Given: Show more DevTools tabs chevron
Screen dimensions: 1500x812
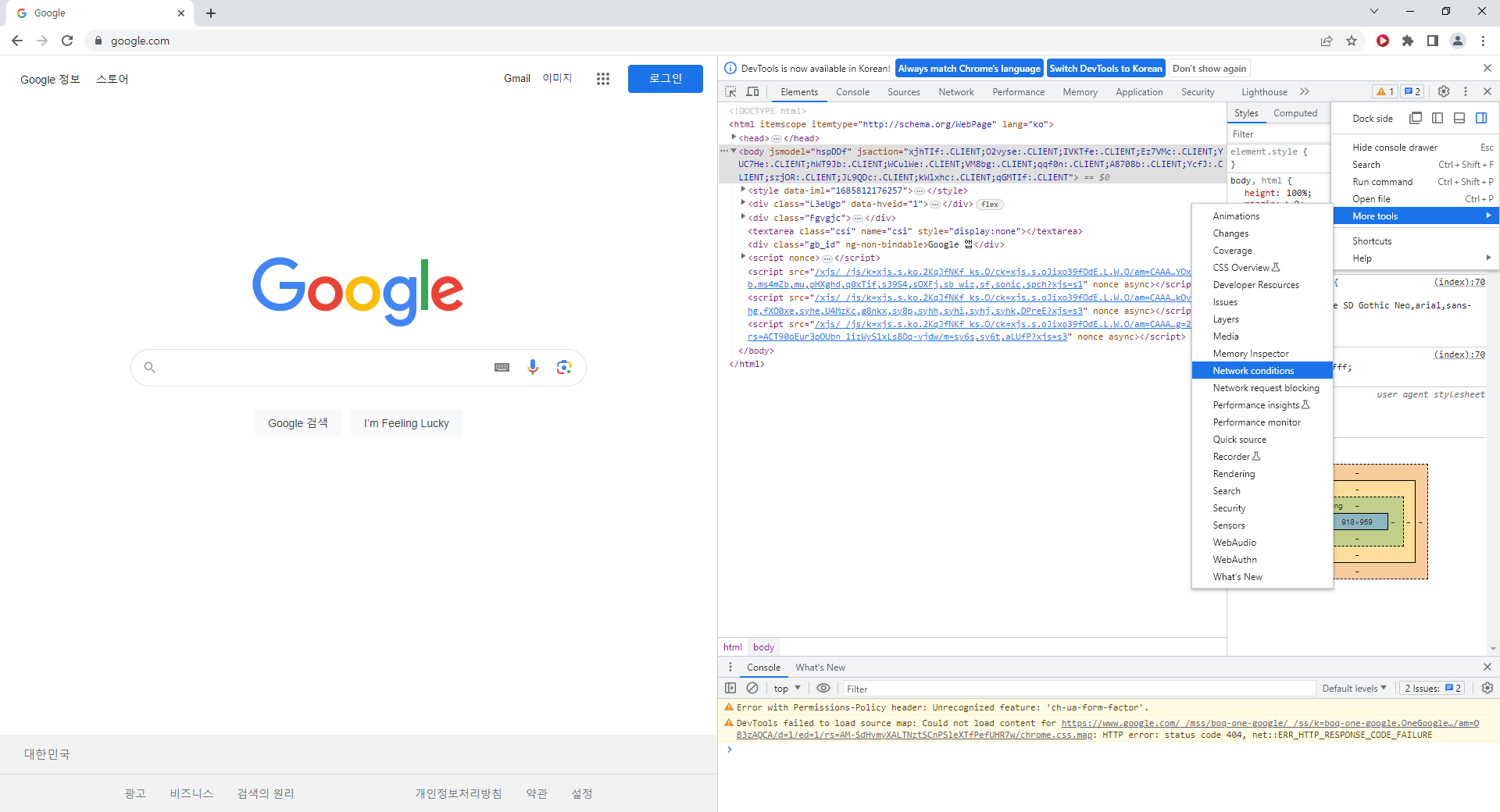Looking at the screenshot, I should (x=1305, y=91).
